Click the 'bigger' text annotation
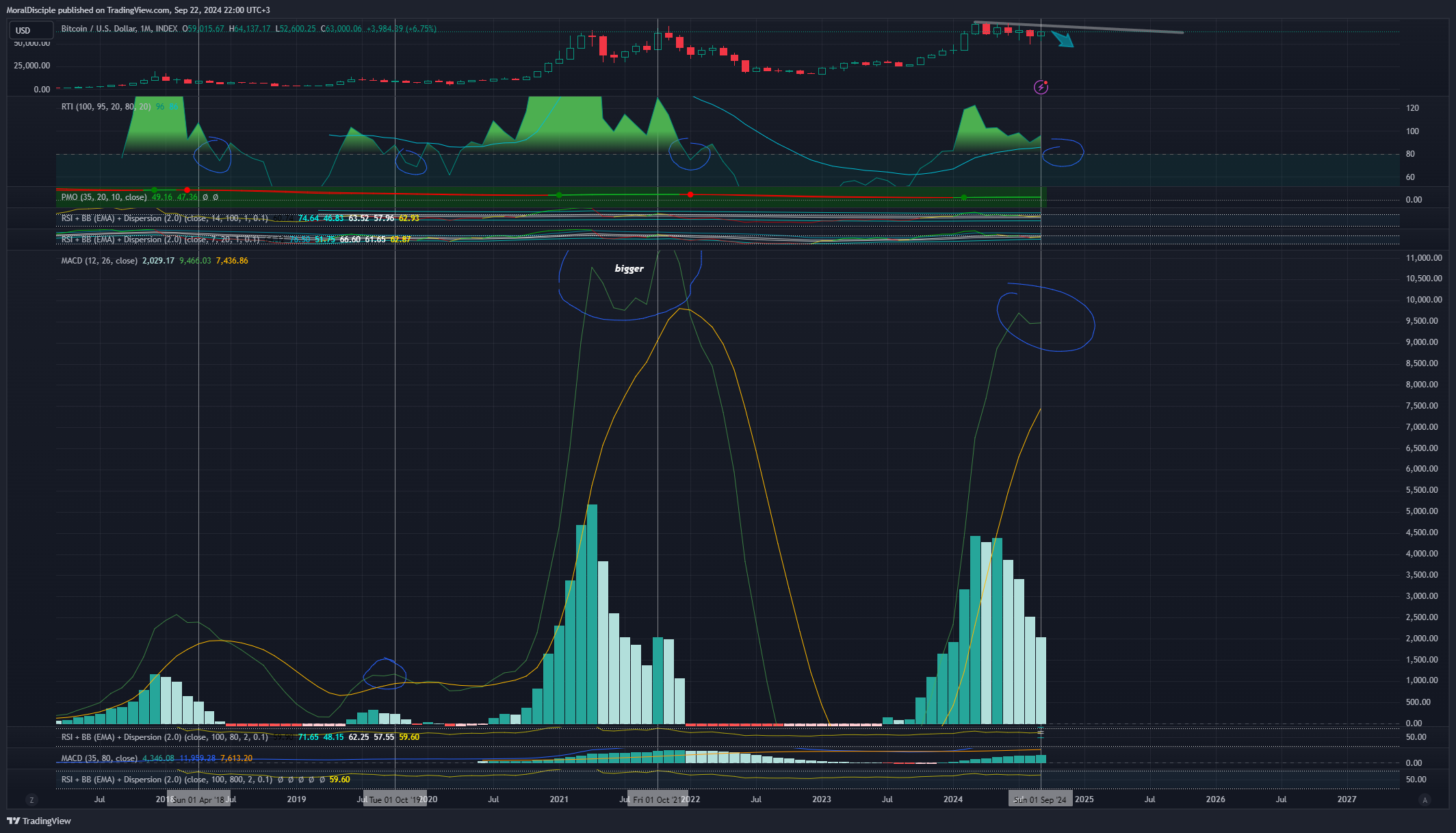The height and width of the screenshot is (833, 1456). 629,268
